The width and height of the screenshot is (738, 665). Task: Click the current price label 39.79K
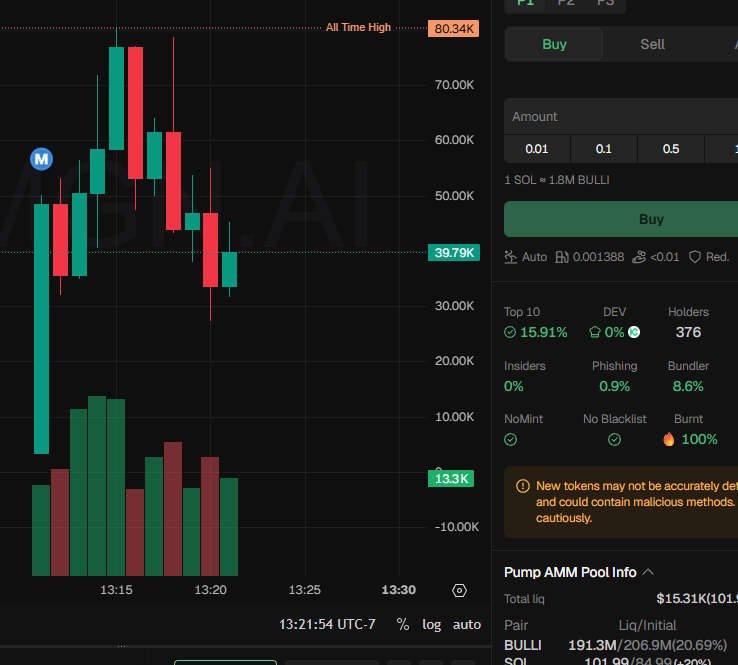click(x=454, y=253)
